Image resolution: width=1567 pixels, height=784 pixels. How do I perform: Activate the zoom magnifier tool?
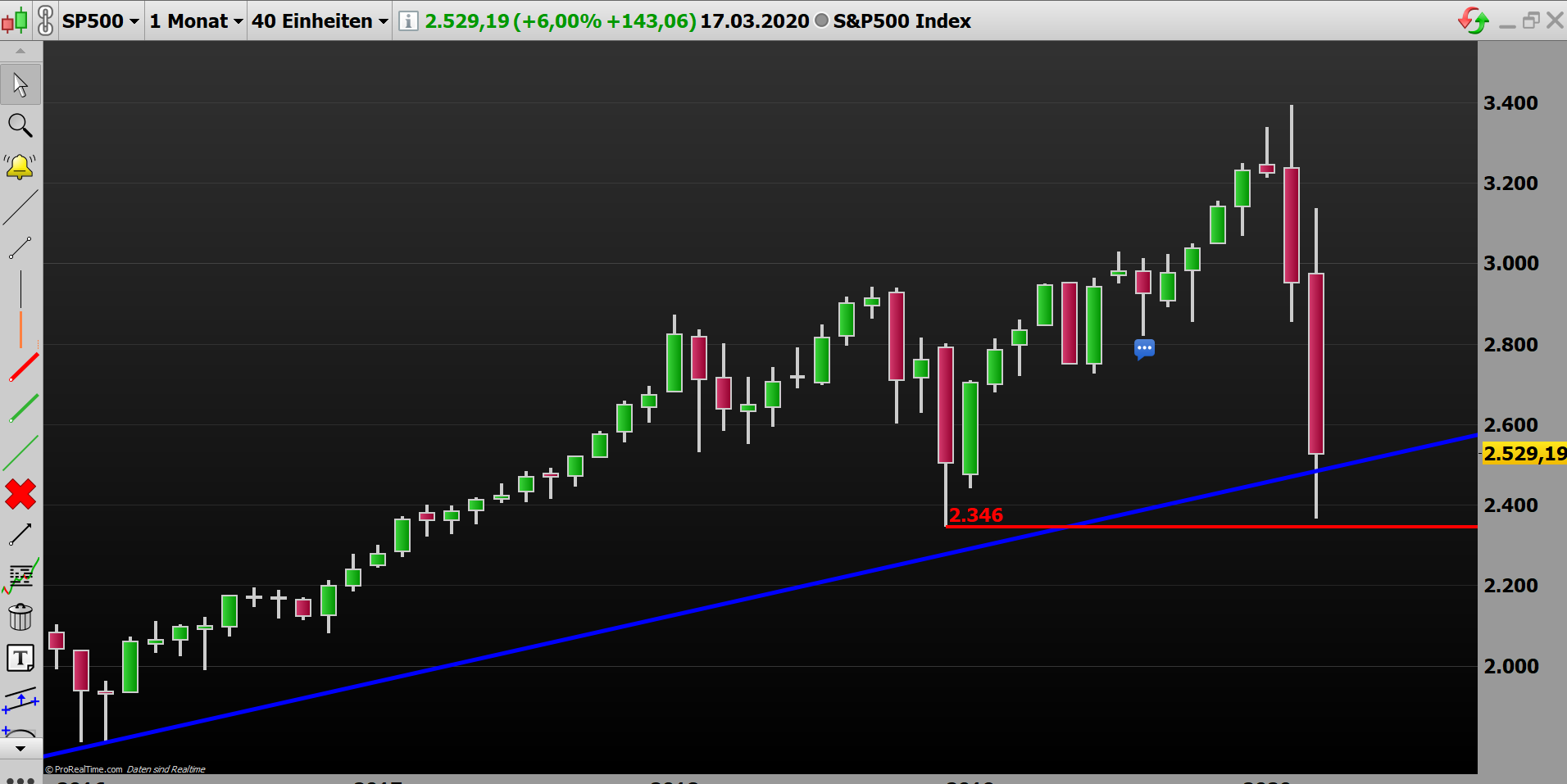pyautogui.click(x=20, y=125)
